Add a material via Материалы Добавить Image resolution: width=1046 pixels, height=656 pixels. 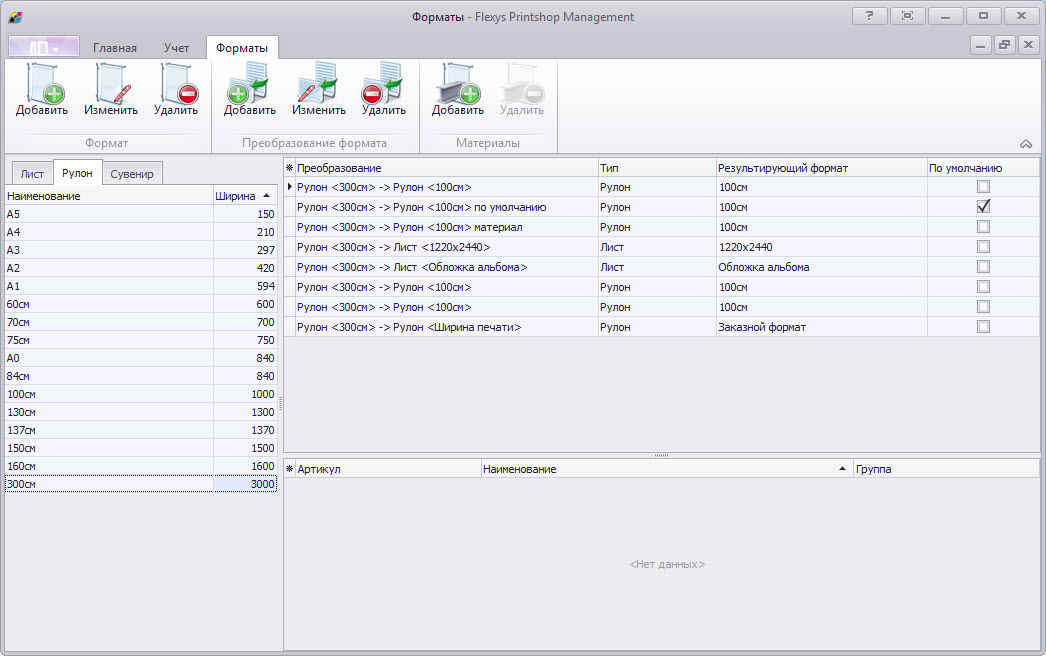(458, 90)
